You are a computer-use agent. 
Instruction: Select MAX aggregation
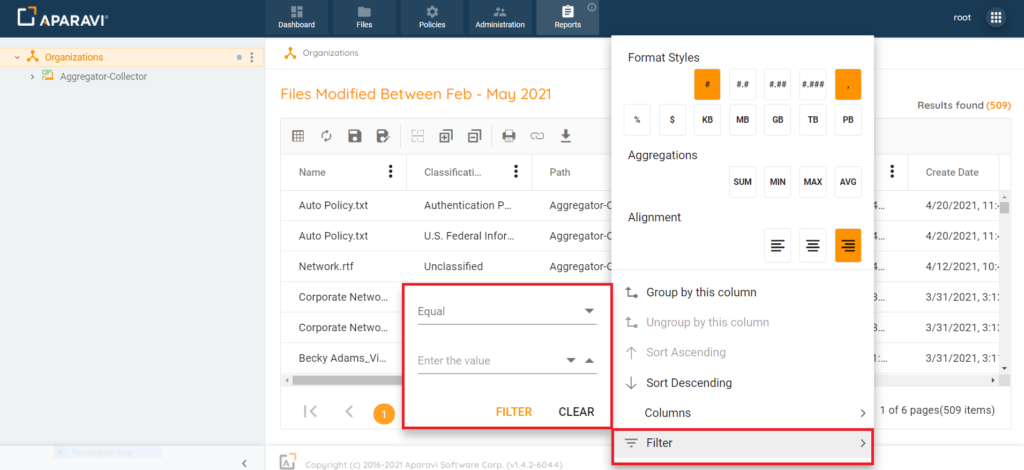[812, 181]
